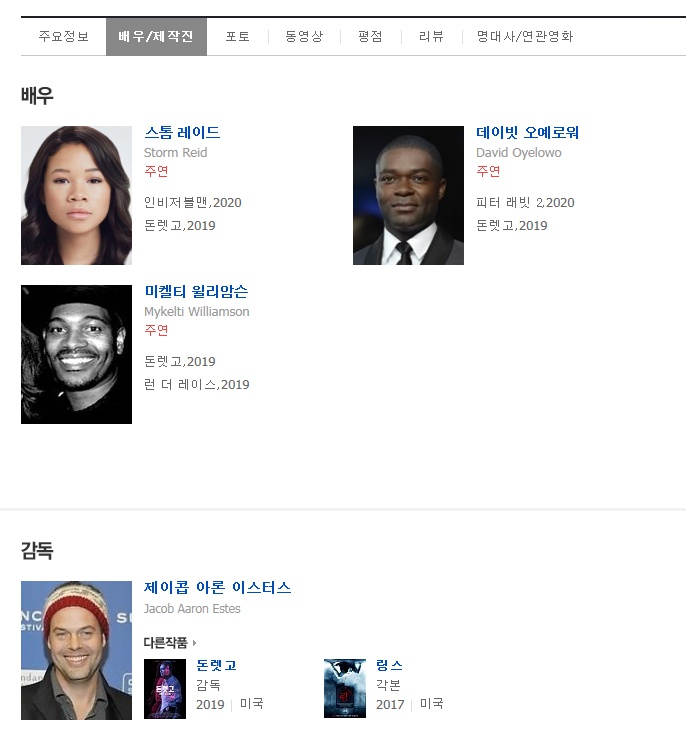The width and height of the screenshot is (686, 741).
Task: Switch to the 포토 tab
Action: click(x=238, y=36)
